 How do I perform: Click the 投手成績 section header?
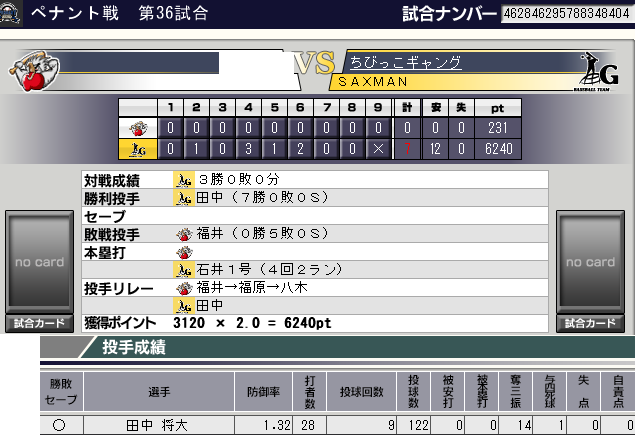tap(134, 348)
